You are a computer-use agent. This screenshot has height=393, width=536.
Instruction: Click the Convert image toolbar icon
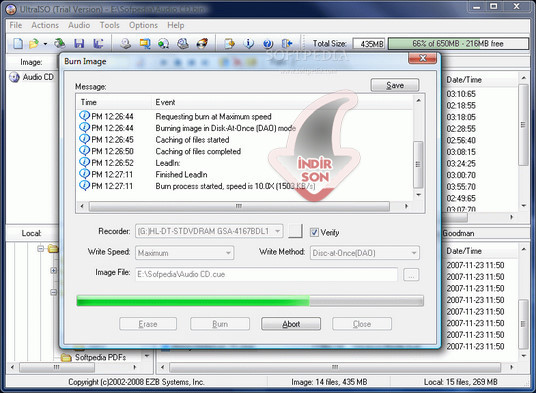pyautogui.click(x=163, y=43)
